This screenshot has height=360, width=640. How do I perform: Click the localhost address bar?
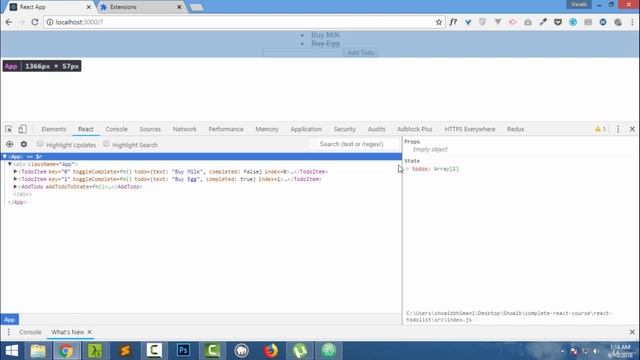241,22
